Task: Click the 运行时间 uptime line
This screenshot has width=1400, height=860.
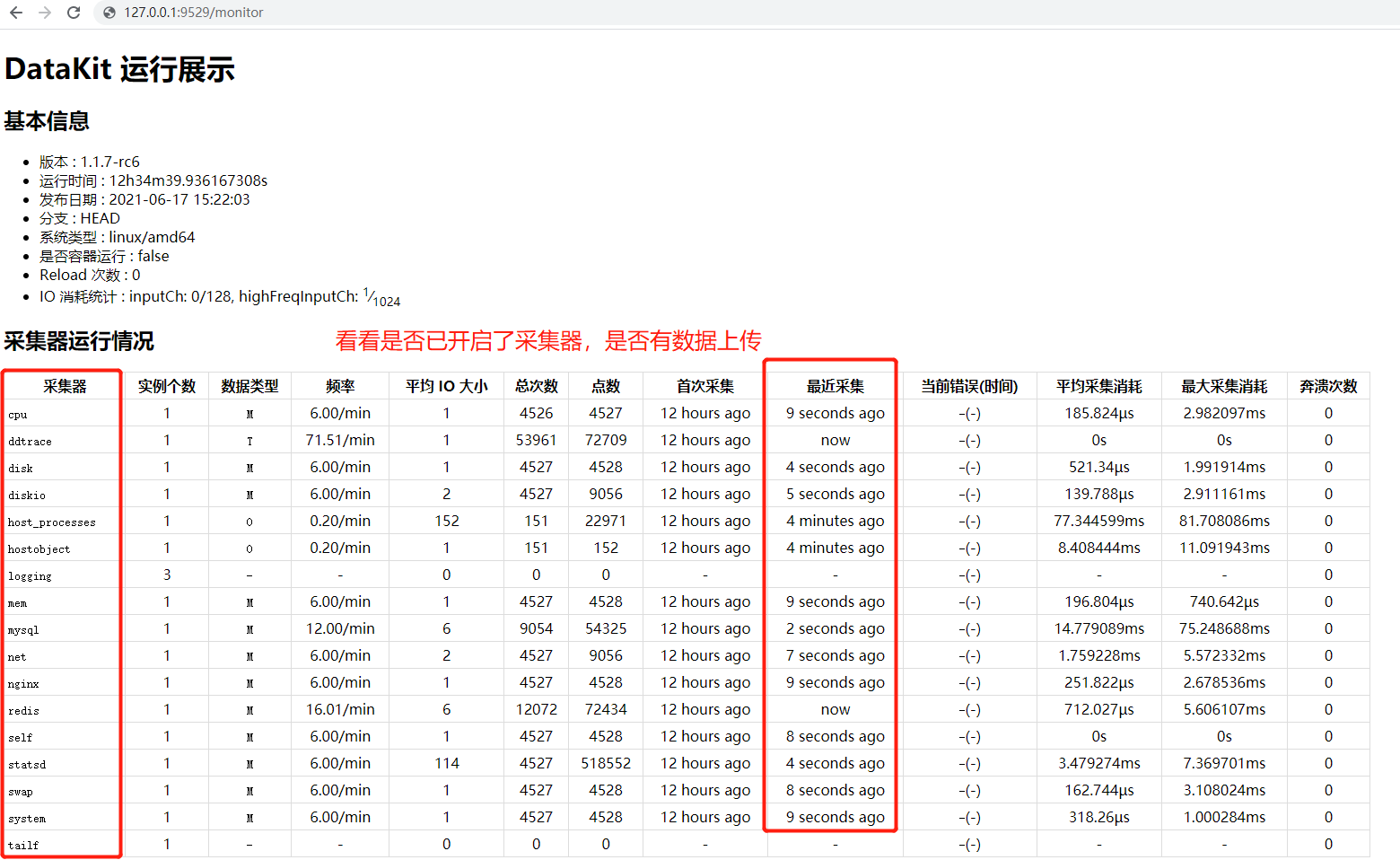Action: pos(153,180)
